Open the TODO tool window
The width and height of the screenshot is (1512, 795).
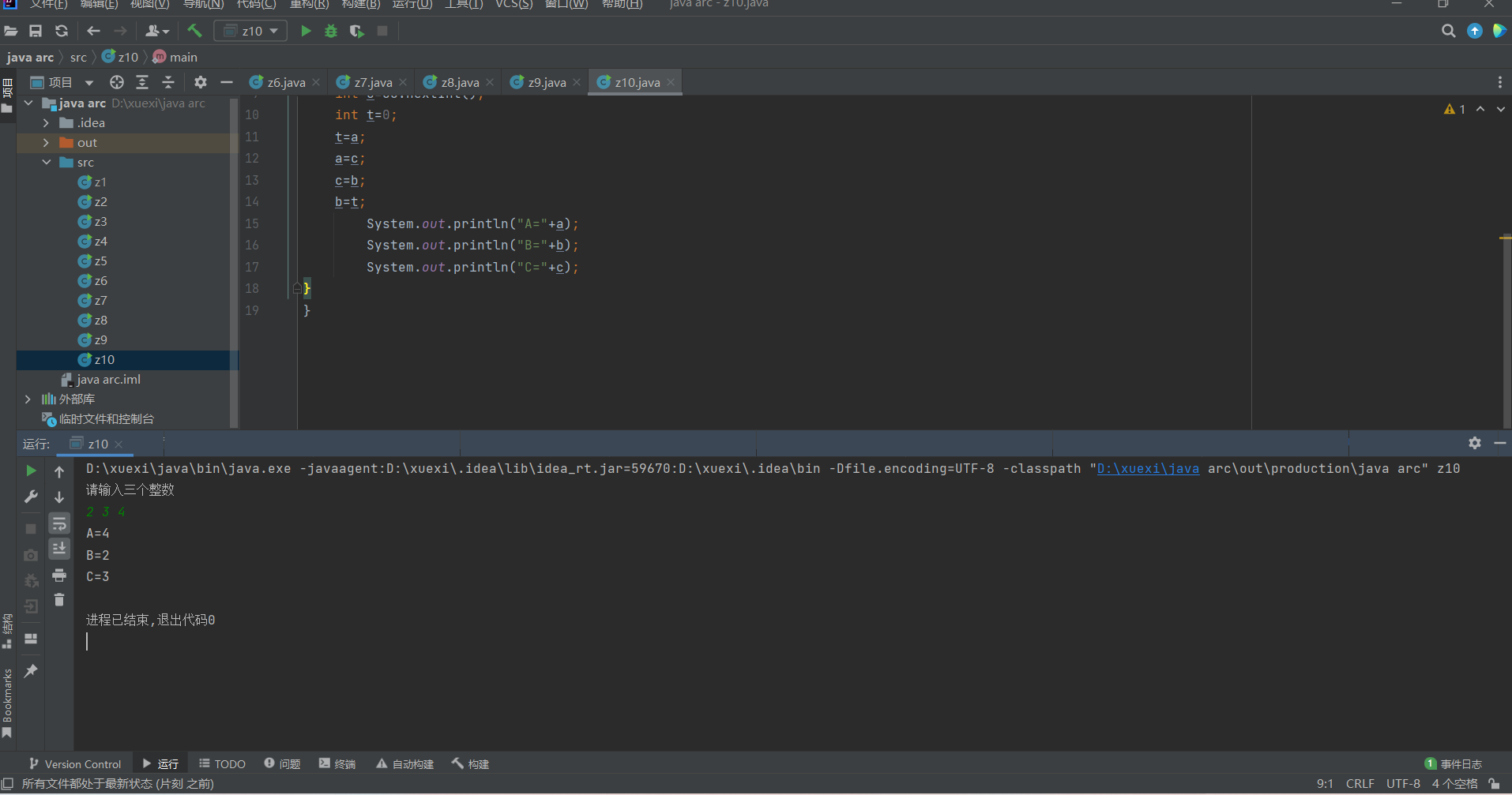click(222, 764)
